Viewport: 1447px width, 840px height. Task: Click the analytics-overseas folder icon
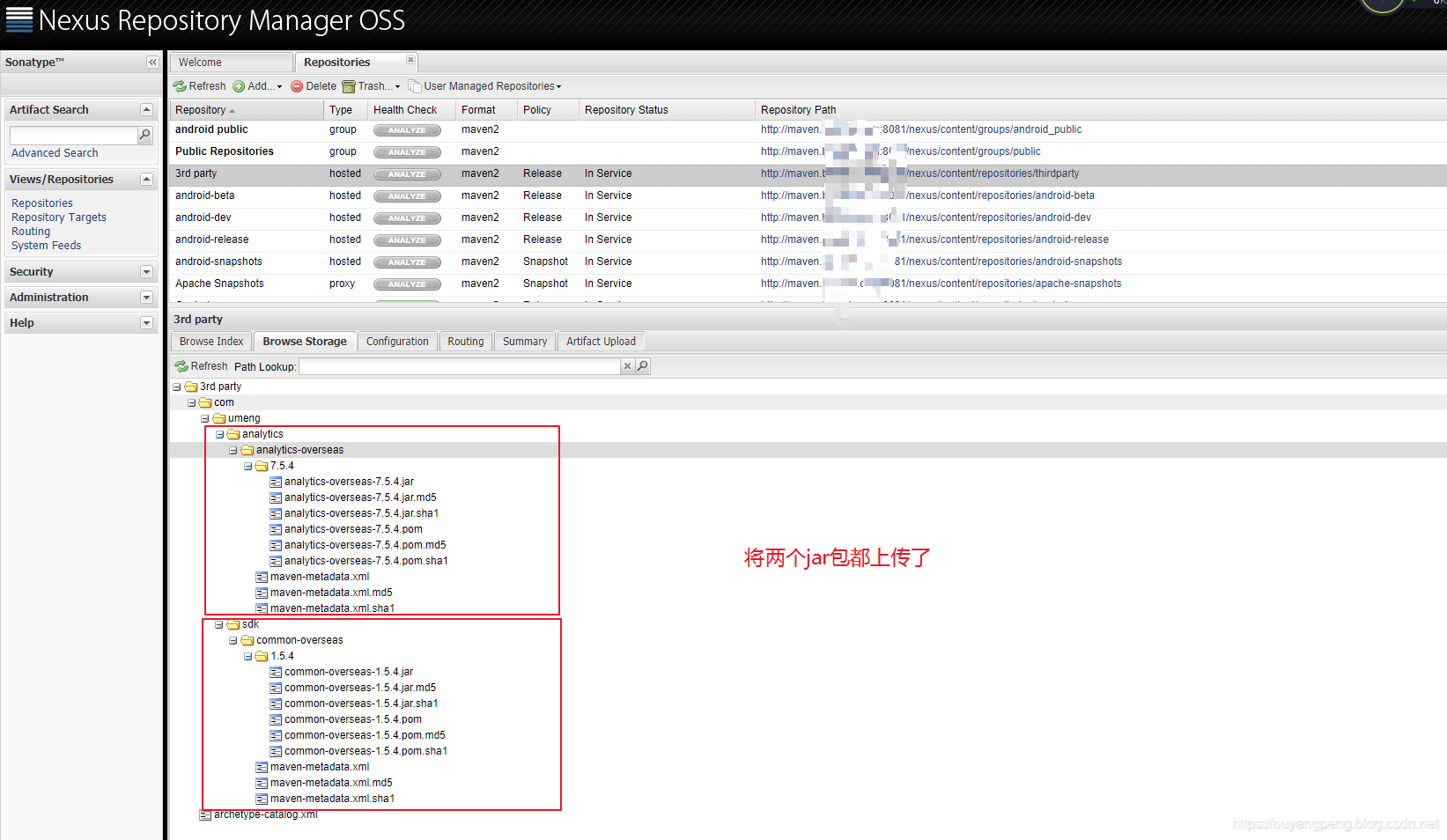[x=247, y=450]
